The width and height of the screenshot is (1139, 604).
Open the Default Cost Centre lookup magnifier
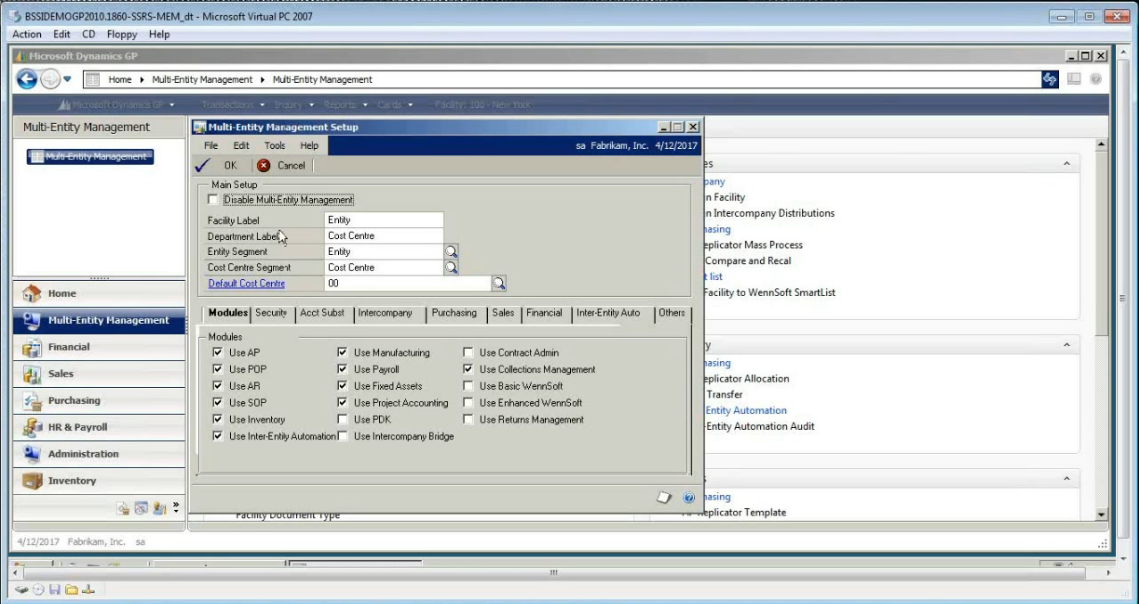coord(499,283)
